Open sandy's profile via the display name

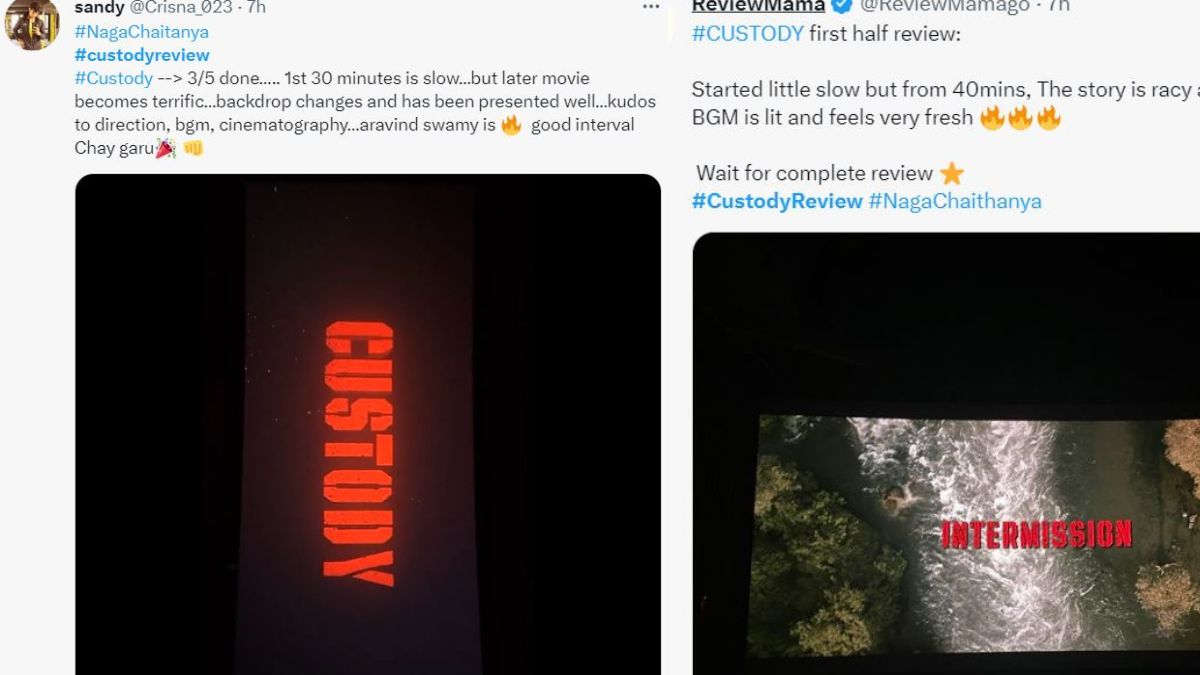99,8
